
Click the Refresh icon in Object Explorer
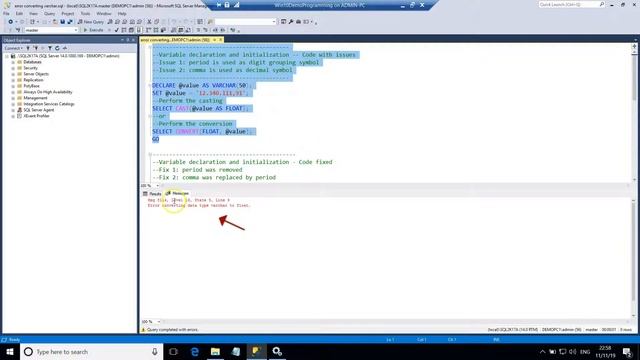[x=57, y=48]
